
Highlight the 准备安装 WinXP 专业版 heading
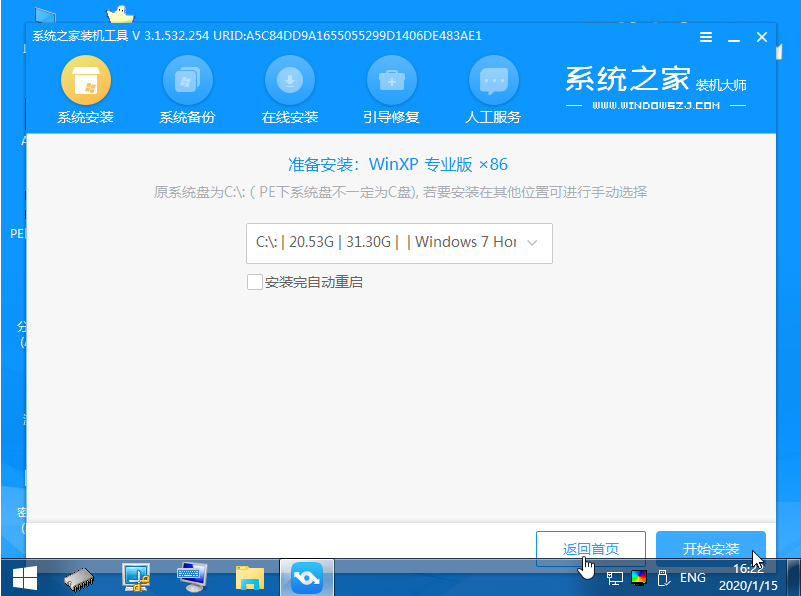click(x=399, y=164)
